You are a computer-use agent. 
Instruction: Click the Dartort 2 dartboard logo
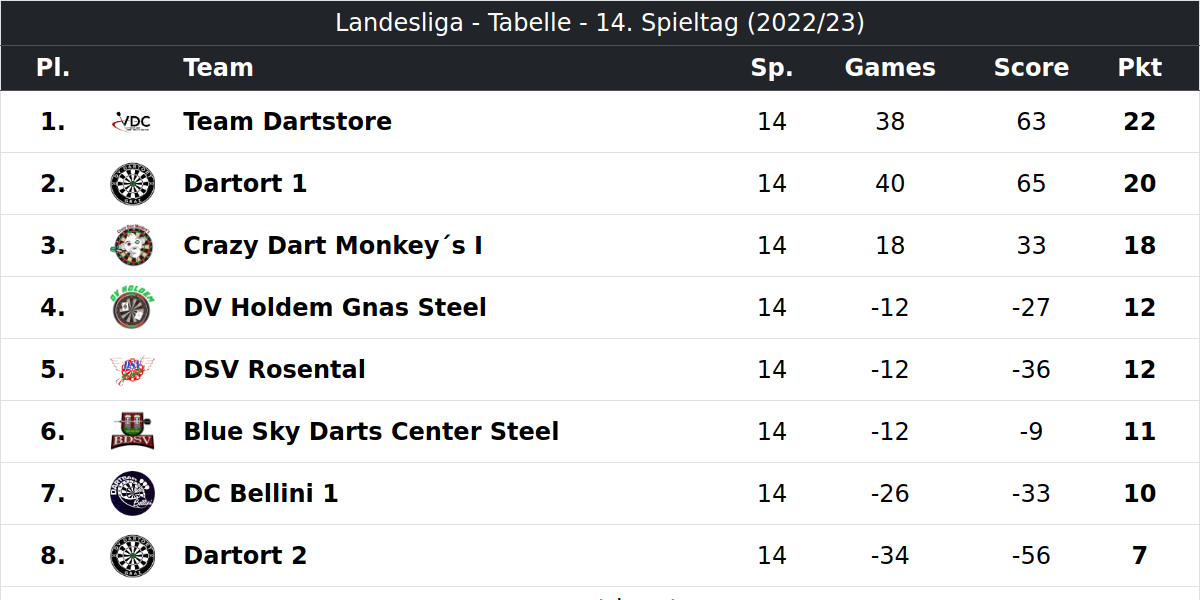pyautogui.click(x=132, y=556)
